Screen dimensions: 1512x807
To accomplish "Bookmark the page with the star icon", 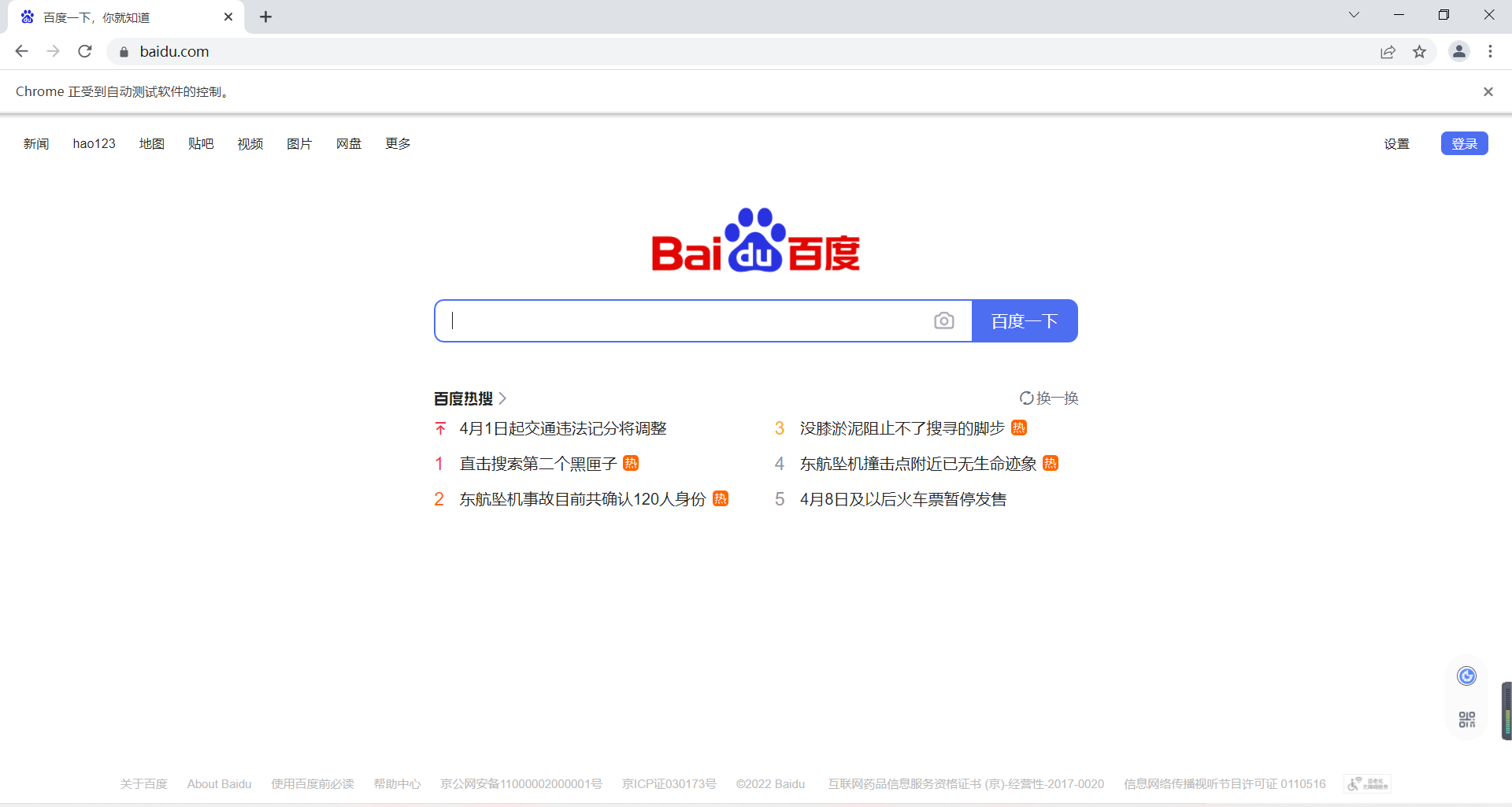I will (x=1420, y=51).
